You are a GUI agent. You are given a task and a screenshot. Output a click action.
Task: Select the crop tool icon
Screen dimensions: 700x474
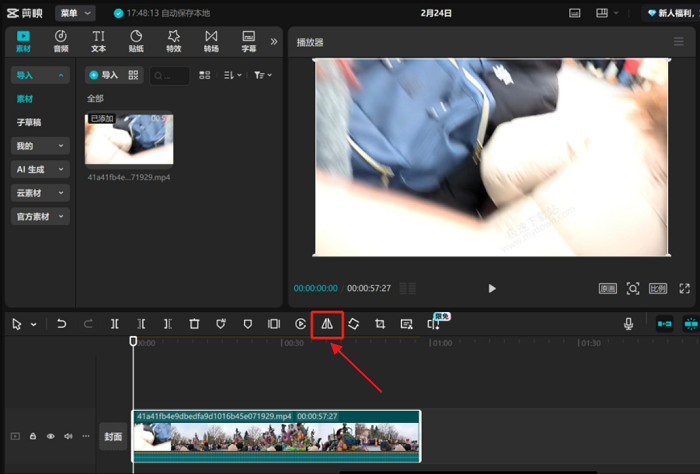380,324
